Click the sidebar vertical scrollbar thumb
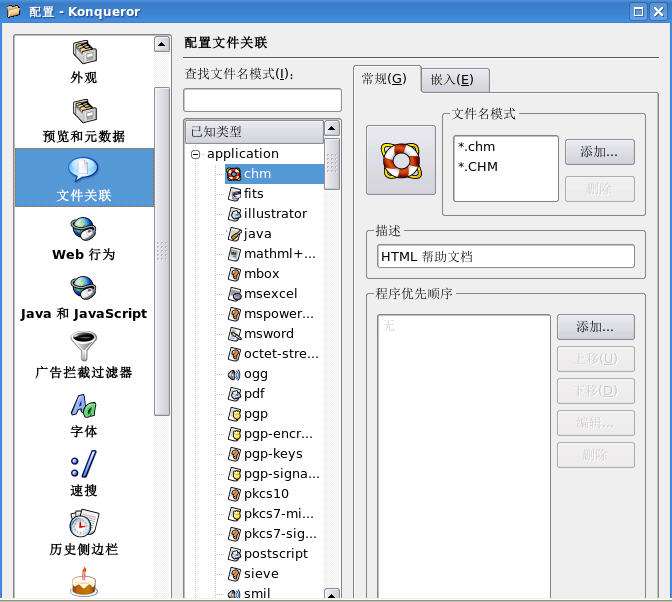This screenshot has height=602, width=672. (162, 251)
